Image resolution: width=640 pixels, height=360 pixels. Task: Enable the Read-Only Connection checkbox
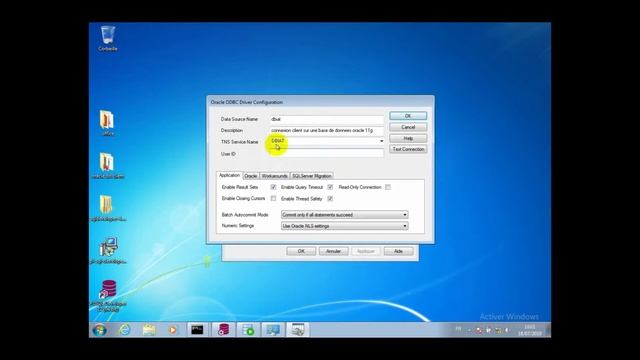click(x=388, y=187)
